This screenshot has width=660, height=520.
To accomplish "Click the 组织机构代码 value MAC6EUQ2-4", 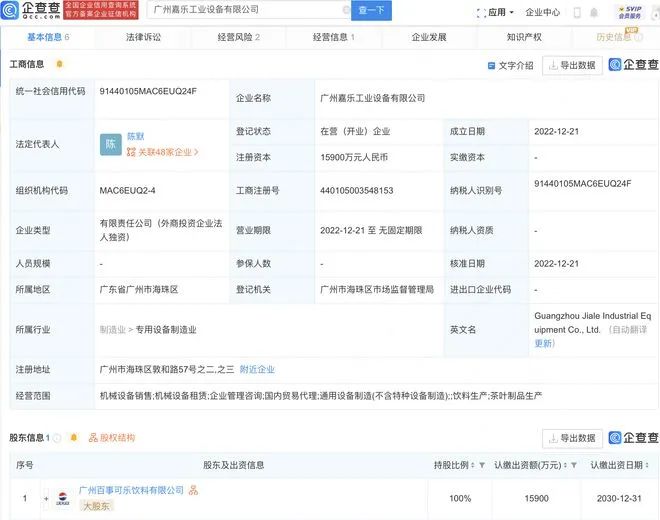I will click(x=127, y=190).
